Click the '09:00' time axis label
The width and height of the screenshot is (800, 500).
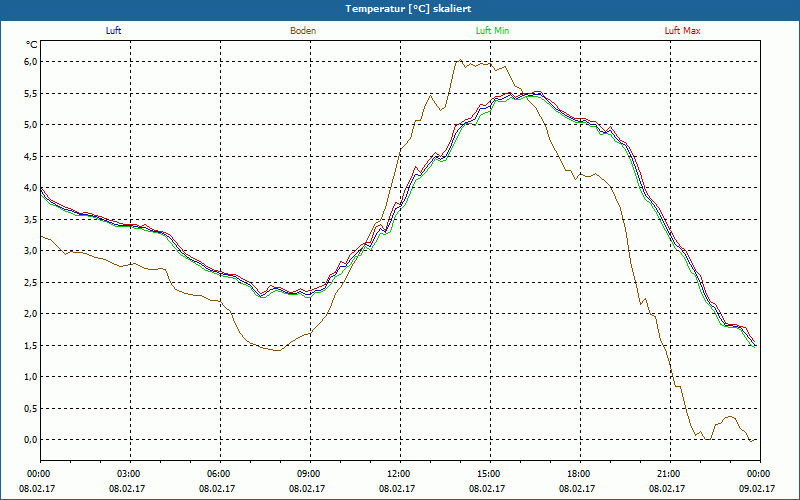(310, 474)
